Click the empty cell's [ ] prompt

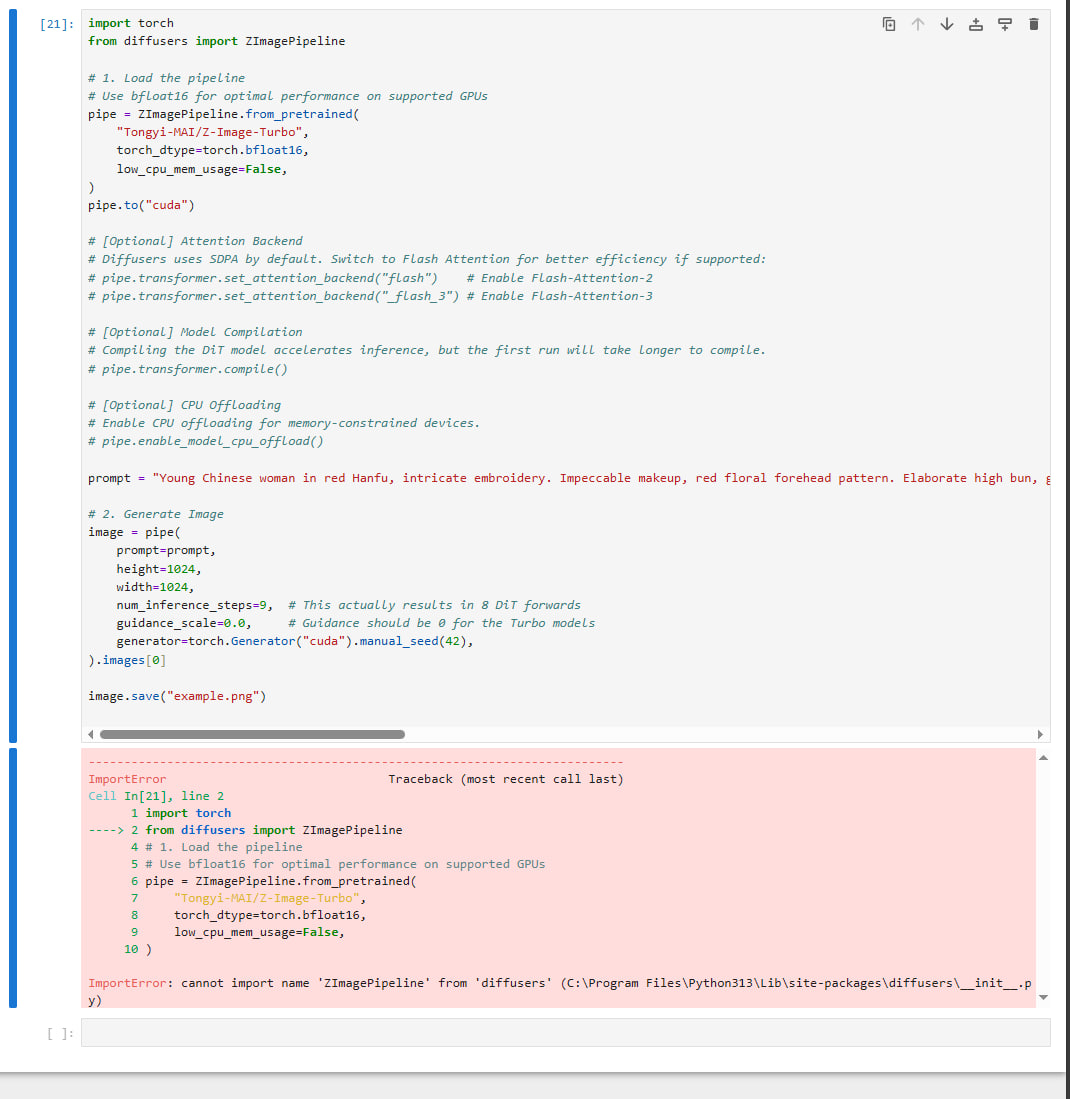point(60,1033)
